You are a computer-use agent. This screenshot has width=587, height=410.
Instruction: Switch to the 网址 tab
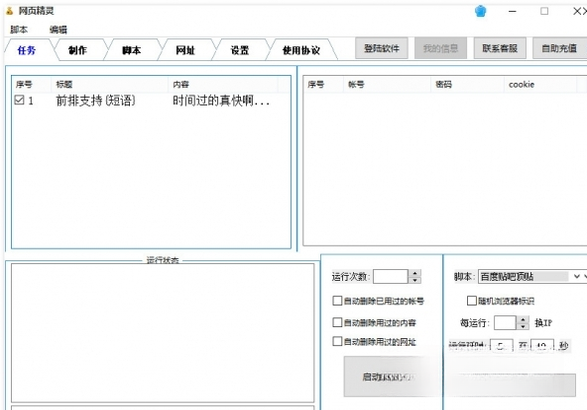185,50
